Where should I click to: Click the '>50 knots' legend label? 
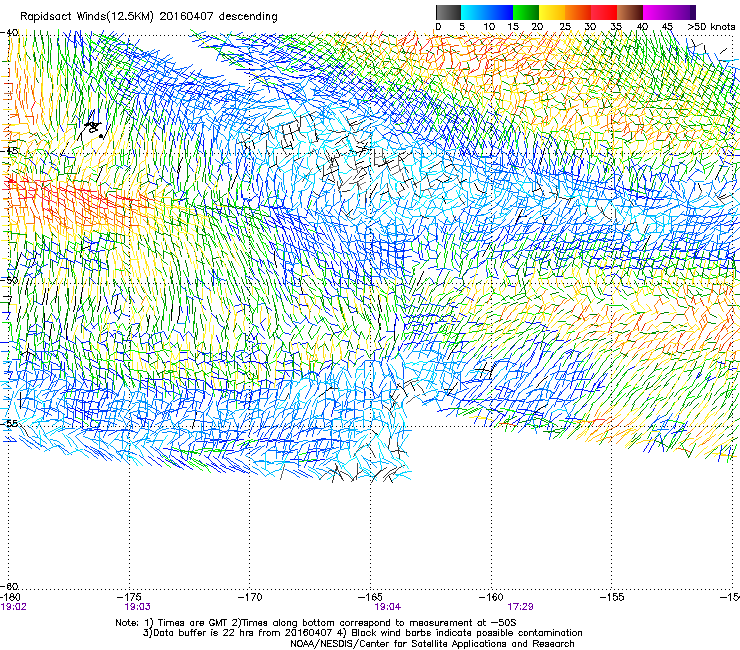click(x=711, y=27)
